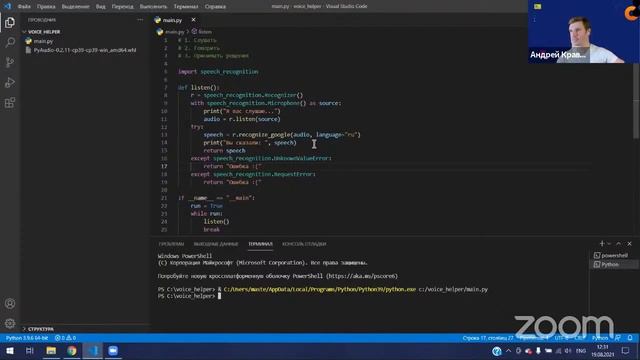
Task: Open the new terminal launch profile dropdown
Action: click(609, 244)
